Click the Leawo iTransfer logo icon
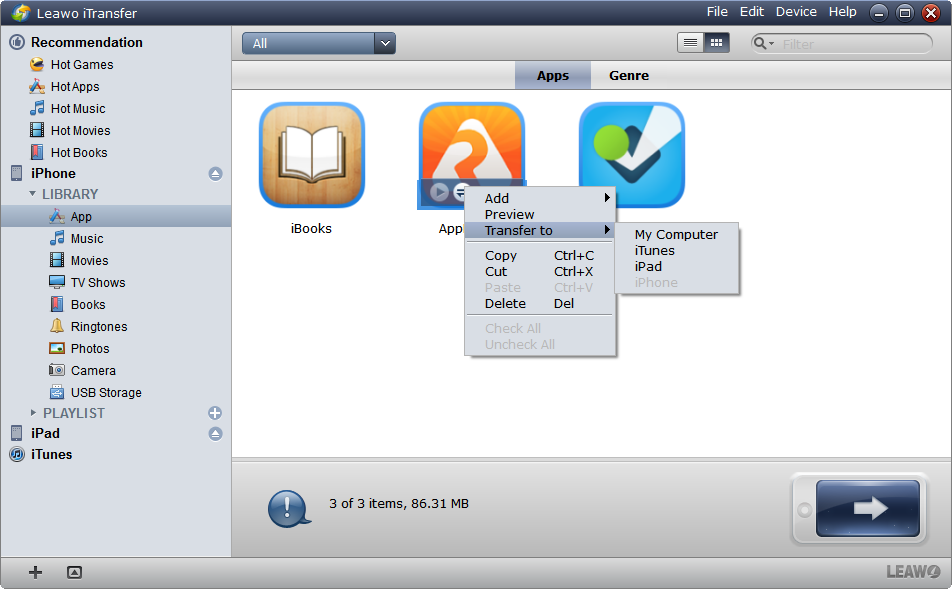 (21, 13)
